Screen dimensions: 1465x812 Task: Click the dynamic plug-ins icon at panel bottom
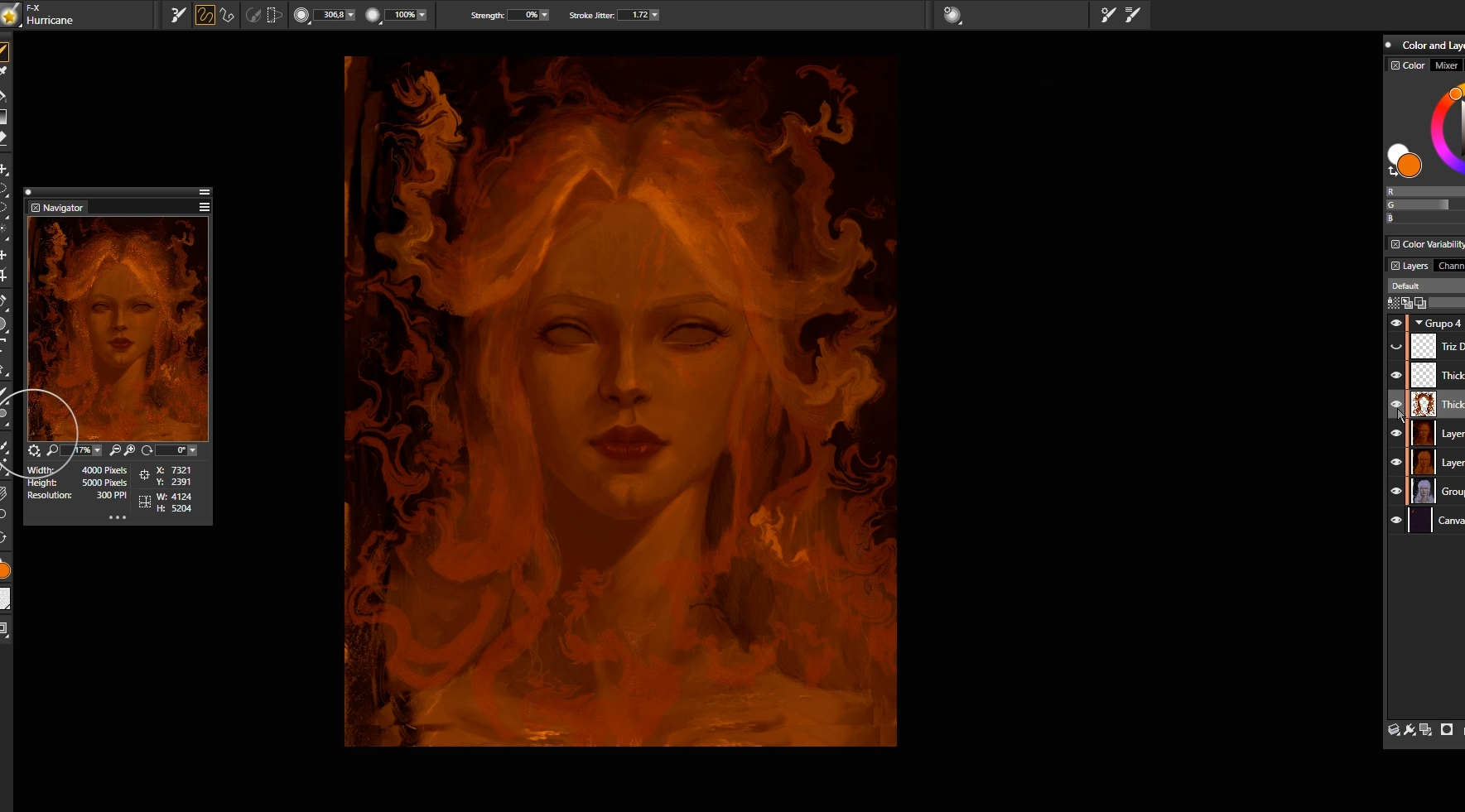coord(1410,730)
